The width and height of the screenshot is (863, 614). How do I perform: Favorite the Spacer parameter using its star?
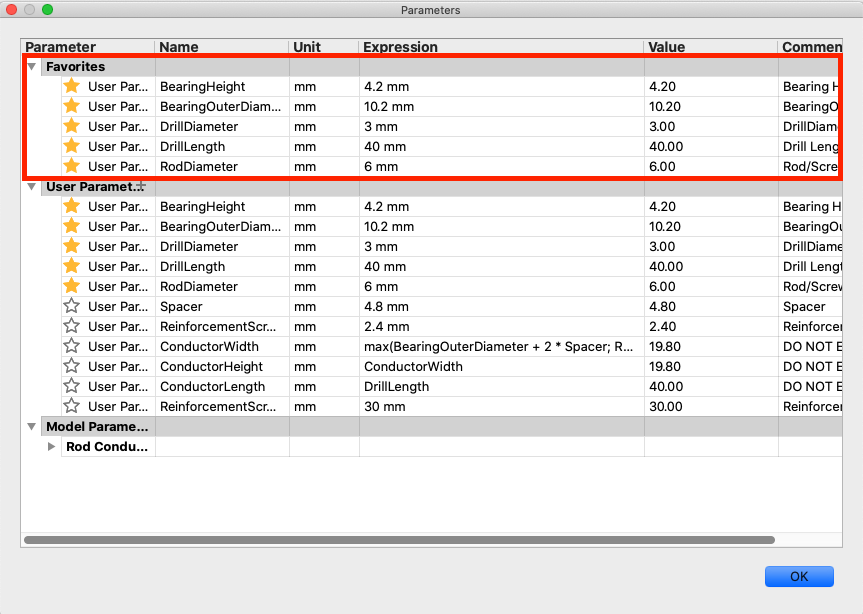(71, 307)
